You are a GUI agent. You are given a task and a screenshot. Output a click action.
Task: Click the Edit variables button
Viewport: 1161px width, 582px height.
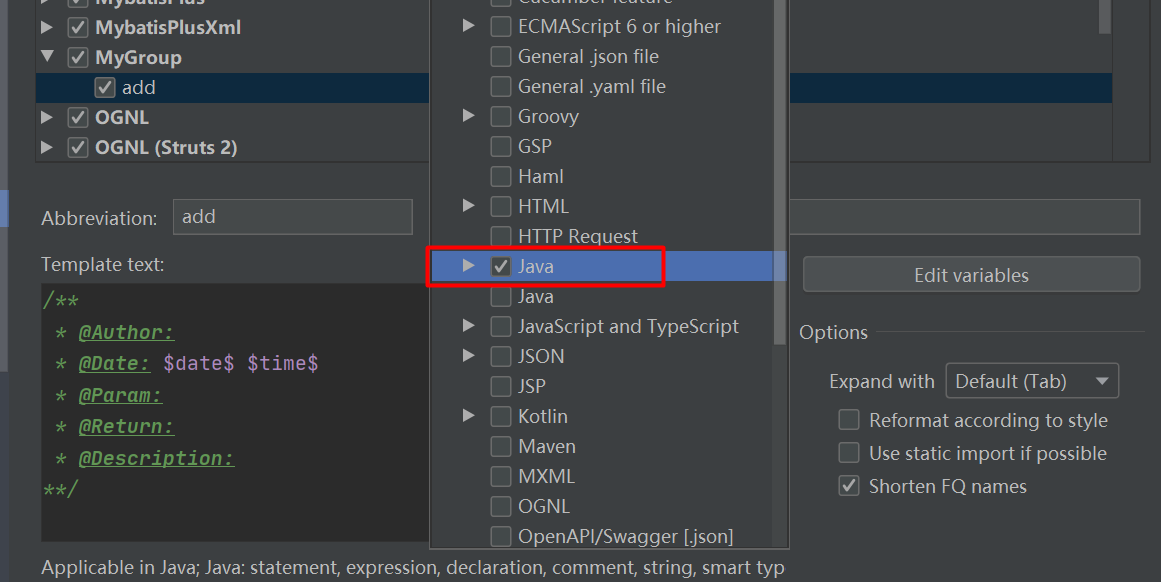(971, 275)
